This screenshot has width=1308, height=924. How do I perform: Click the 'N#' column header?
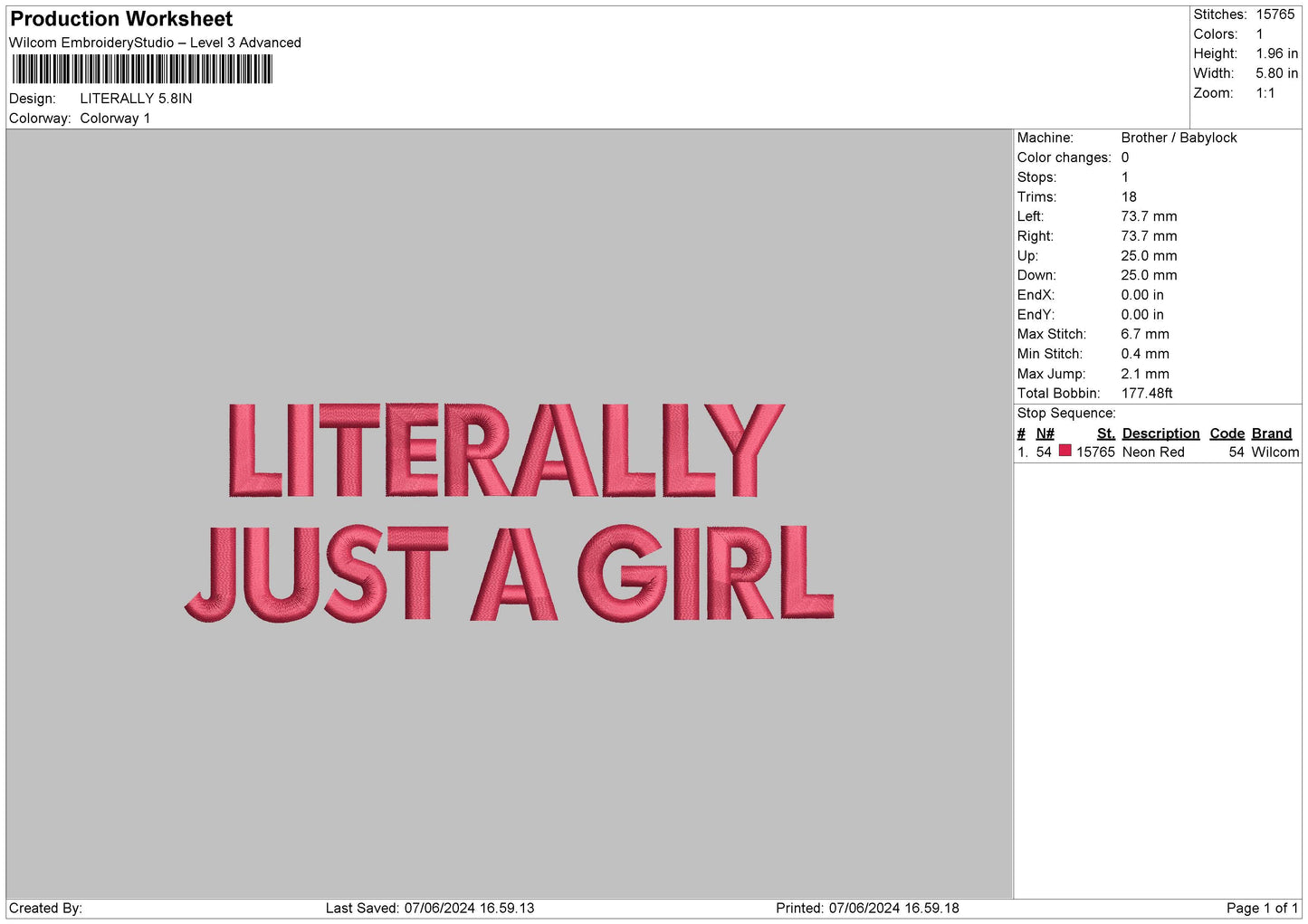(x=1045, y=433)
